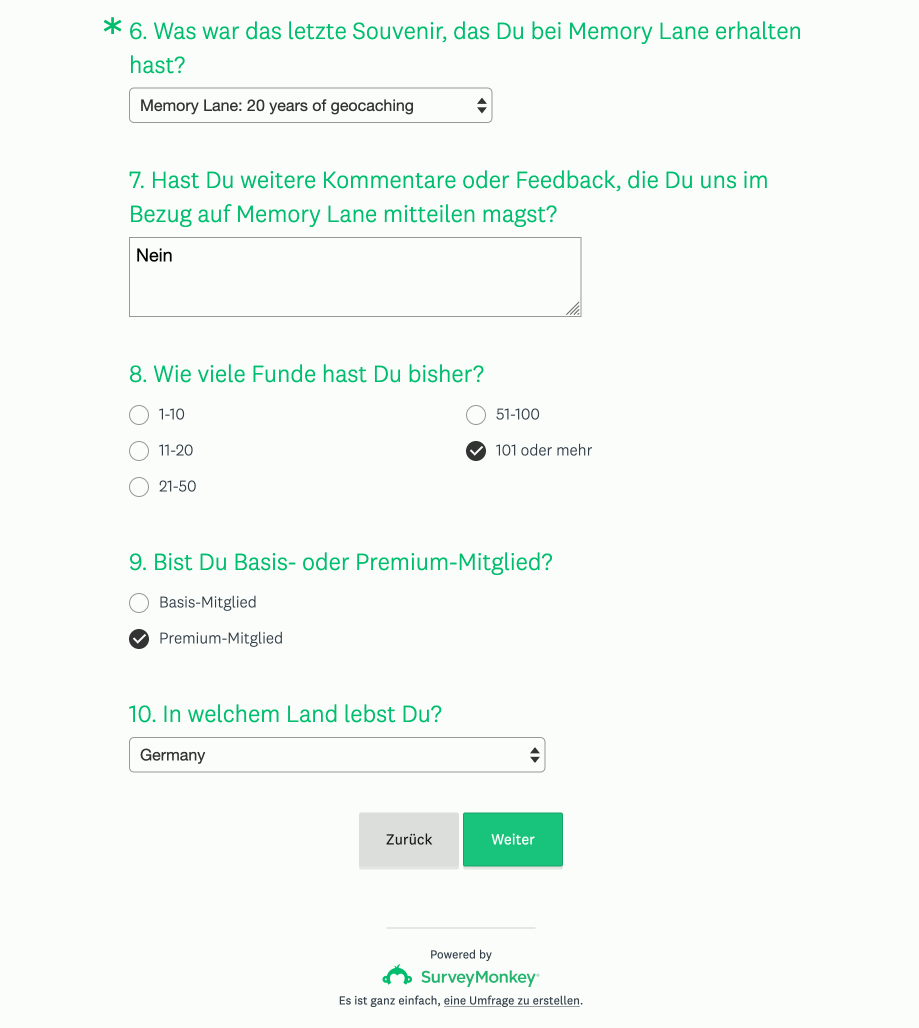
Task: Click the arrows on the Germany country dropdown
Action: 535,755
